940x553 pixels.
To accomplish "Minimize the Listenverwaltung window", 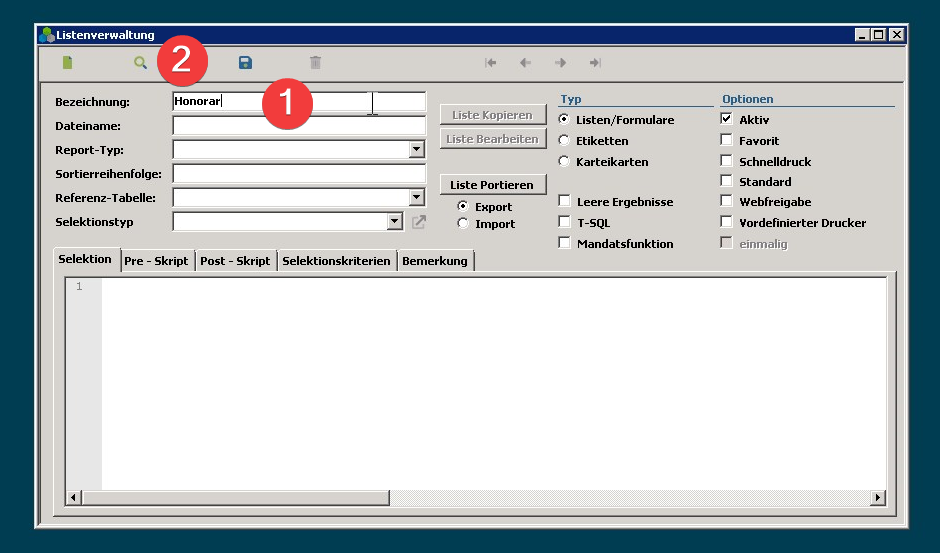I will coord(862,35).
